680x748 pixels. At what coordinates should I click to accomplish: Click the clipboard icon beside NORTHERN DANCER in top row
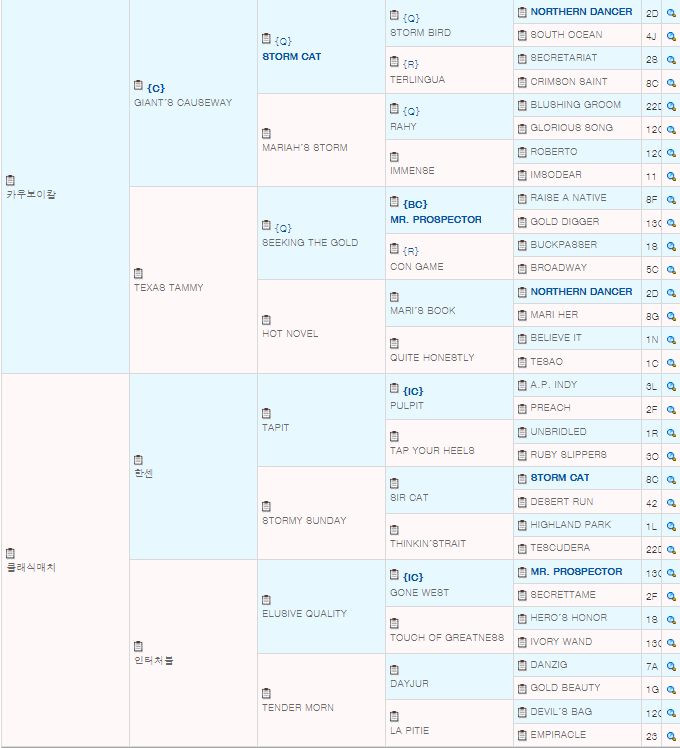click(x=522, y=12)
